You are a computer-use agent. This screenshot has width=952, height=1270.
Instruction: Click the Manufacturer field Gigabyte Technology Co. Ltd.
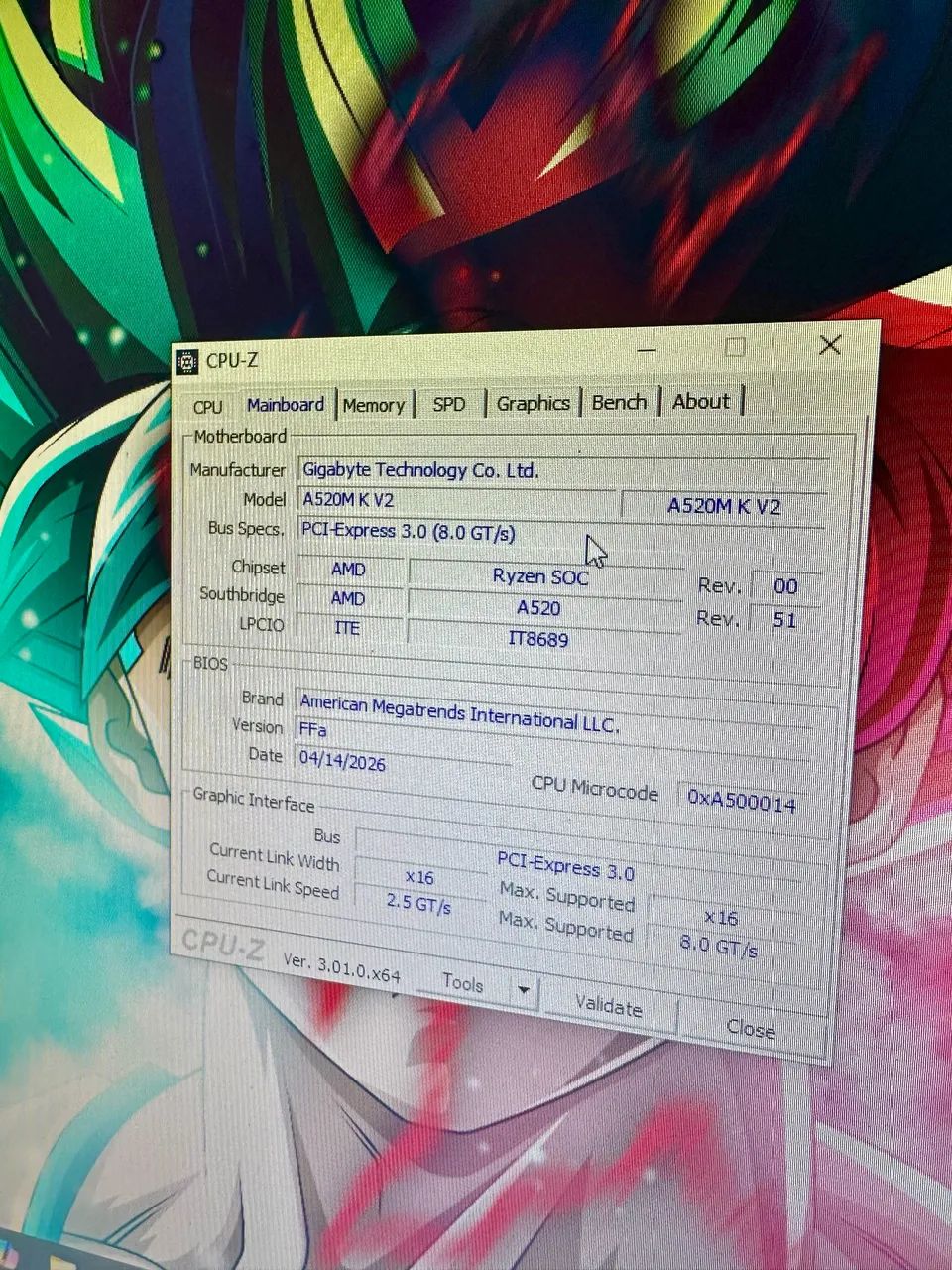562,471
